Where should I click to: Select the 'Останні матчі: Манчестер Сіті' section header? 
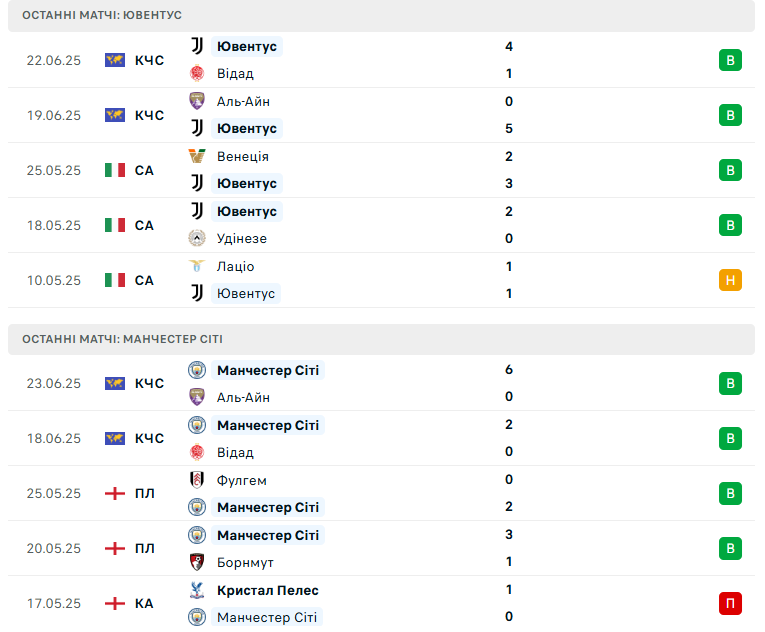(x=382, y=339)
